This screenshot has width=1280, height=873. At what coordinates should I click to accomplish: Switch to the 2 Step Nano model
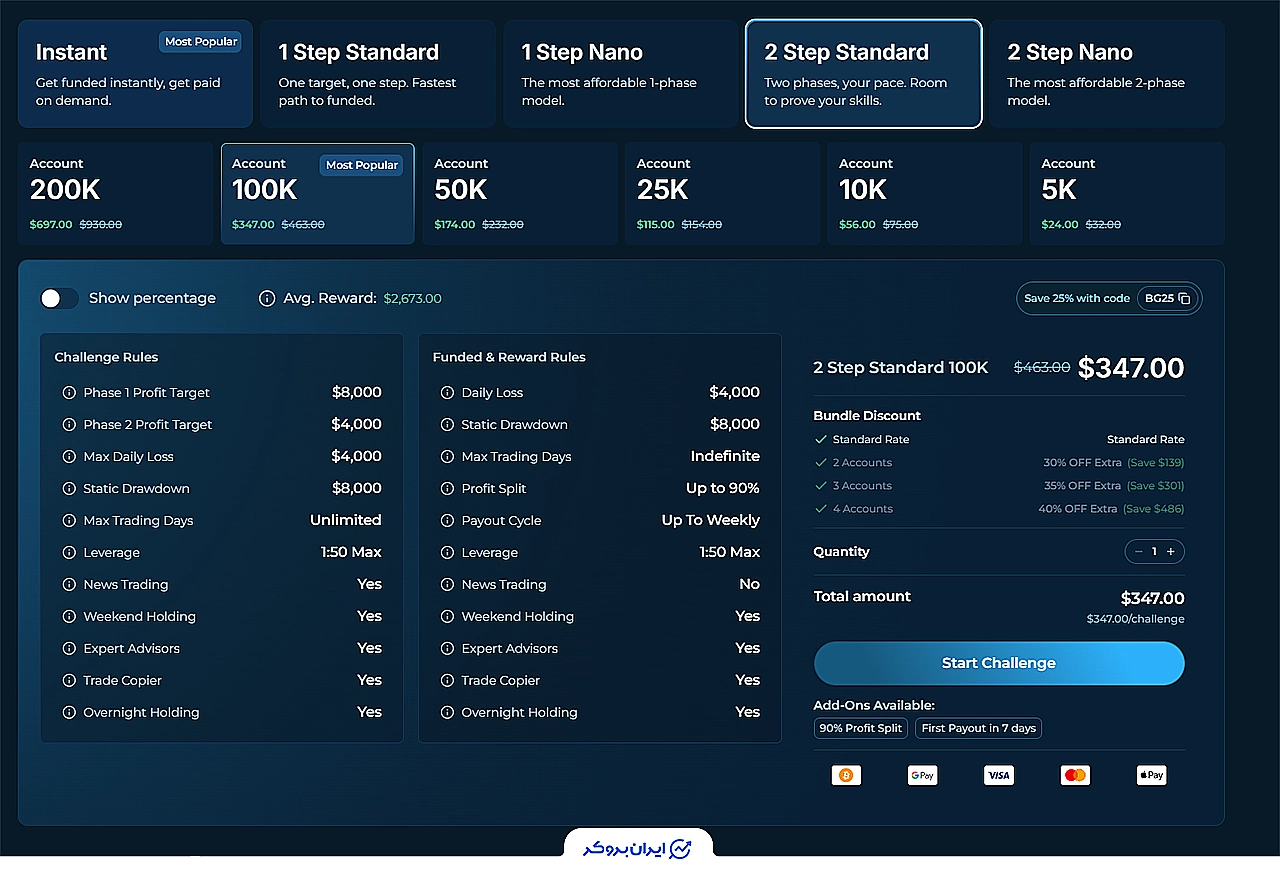1107,74
